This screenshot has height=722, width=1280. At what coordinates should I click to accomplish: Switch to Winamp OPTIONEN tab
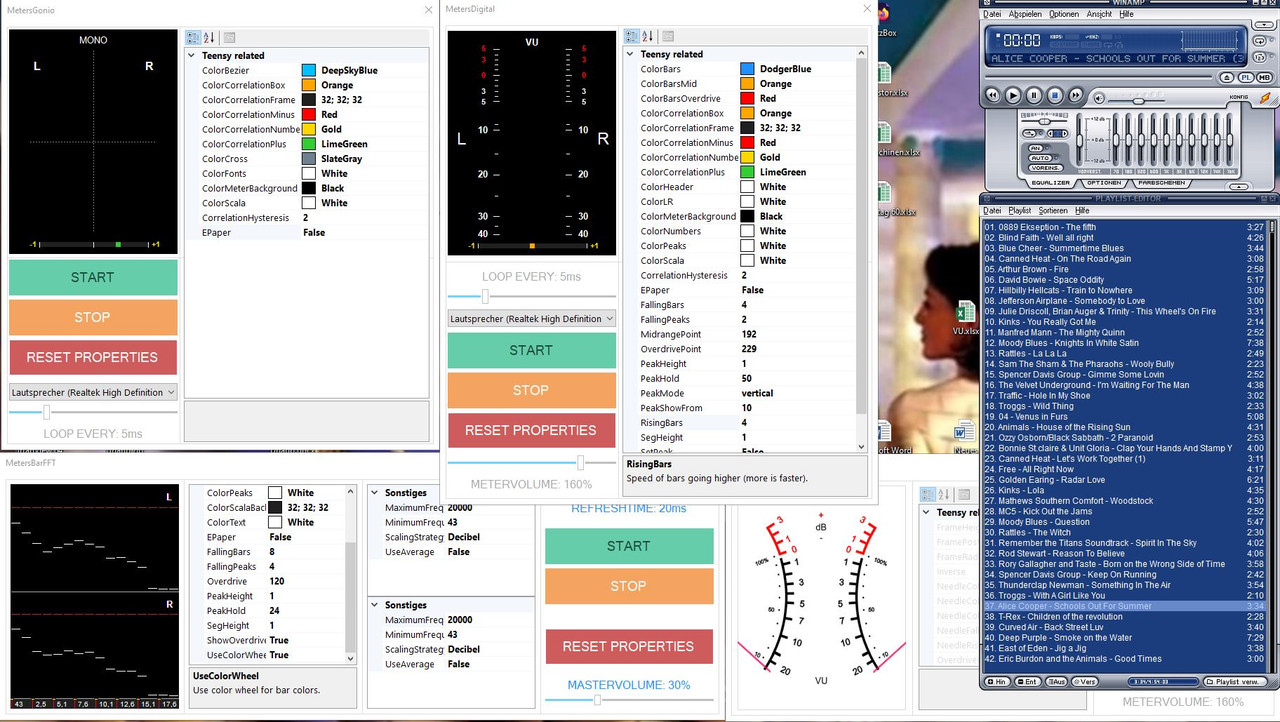point(1104,183)
